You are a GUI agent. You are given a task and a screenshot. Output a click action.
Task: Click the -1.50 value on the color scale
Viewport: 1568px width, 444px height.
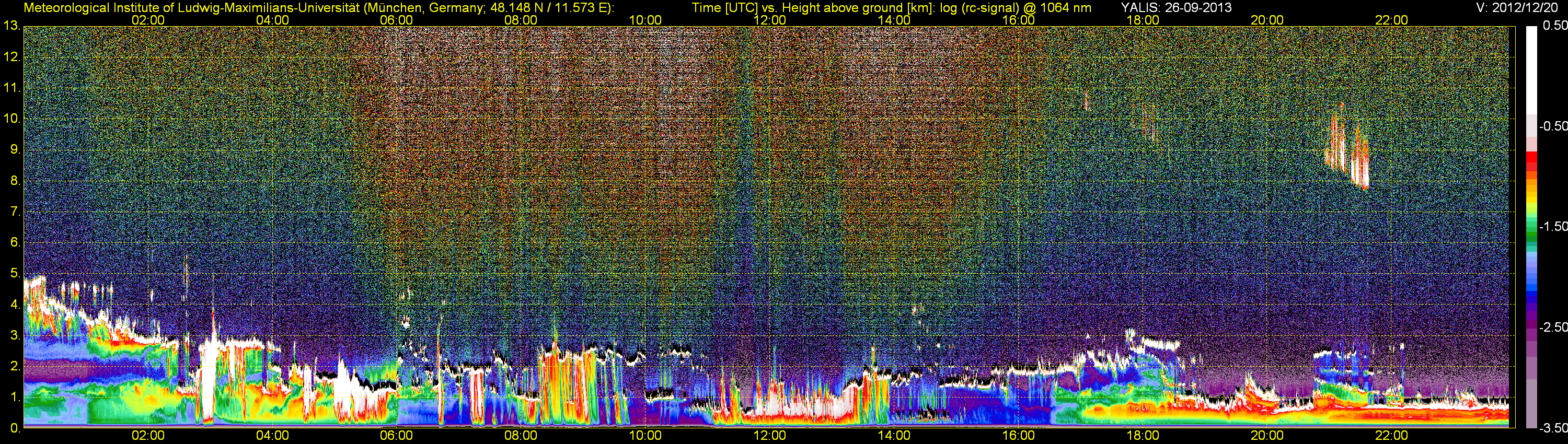point(1553,226)
